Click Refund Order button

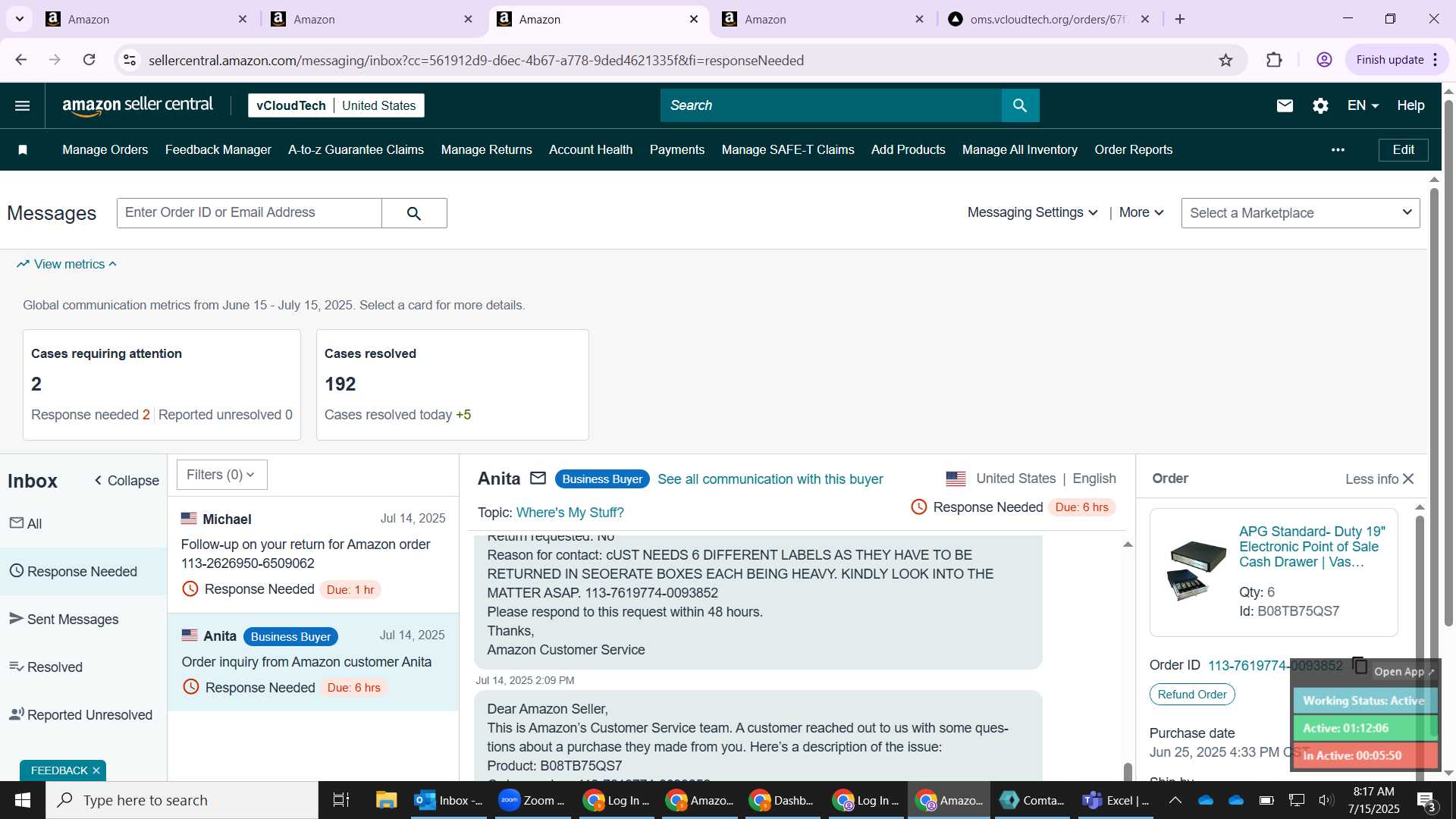tap(1192, 695)
